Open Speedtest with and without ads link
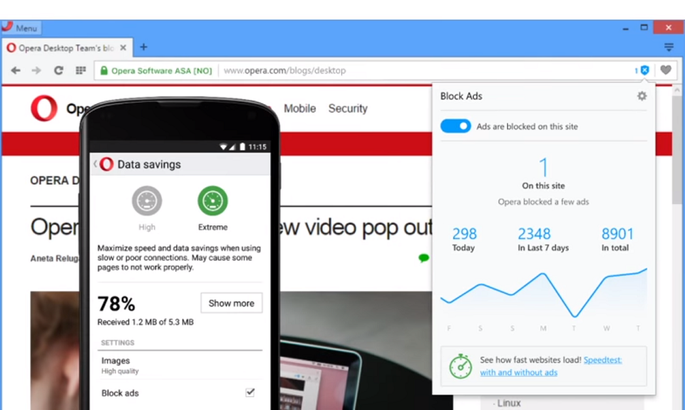The height and width of the screenshot is (410, 685). pyautogui.click(x=551, y=366)
